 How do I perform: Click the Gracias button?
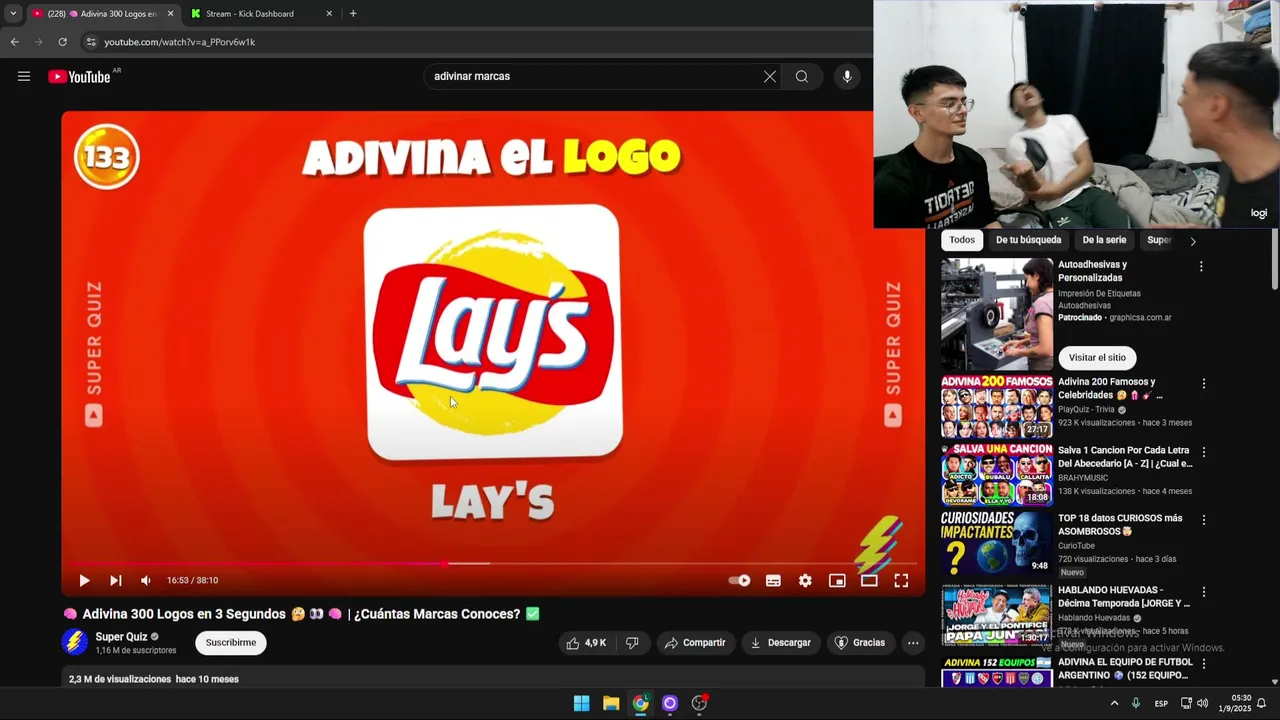pyautogui.click(x=860, y=643)
